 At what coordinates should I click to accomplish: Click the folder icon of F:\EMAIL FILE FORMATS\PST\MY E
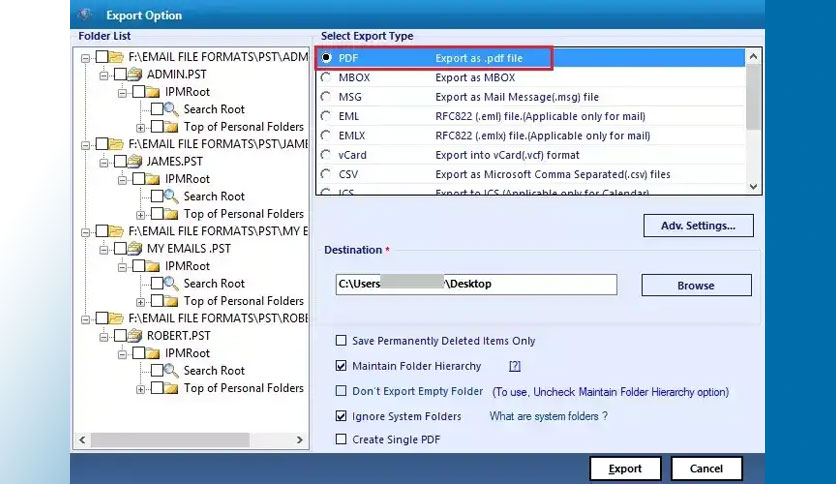(x=116, y=231)
